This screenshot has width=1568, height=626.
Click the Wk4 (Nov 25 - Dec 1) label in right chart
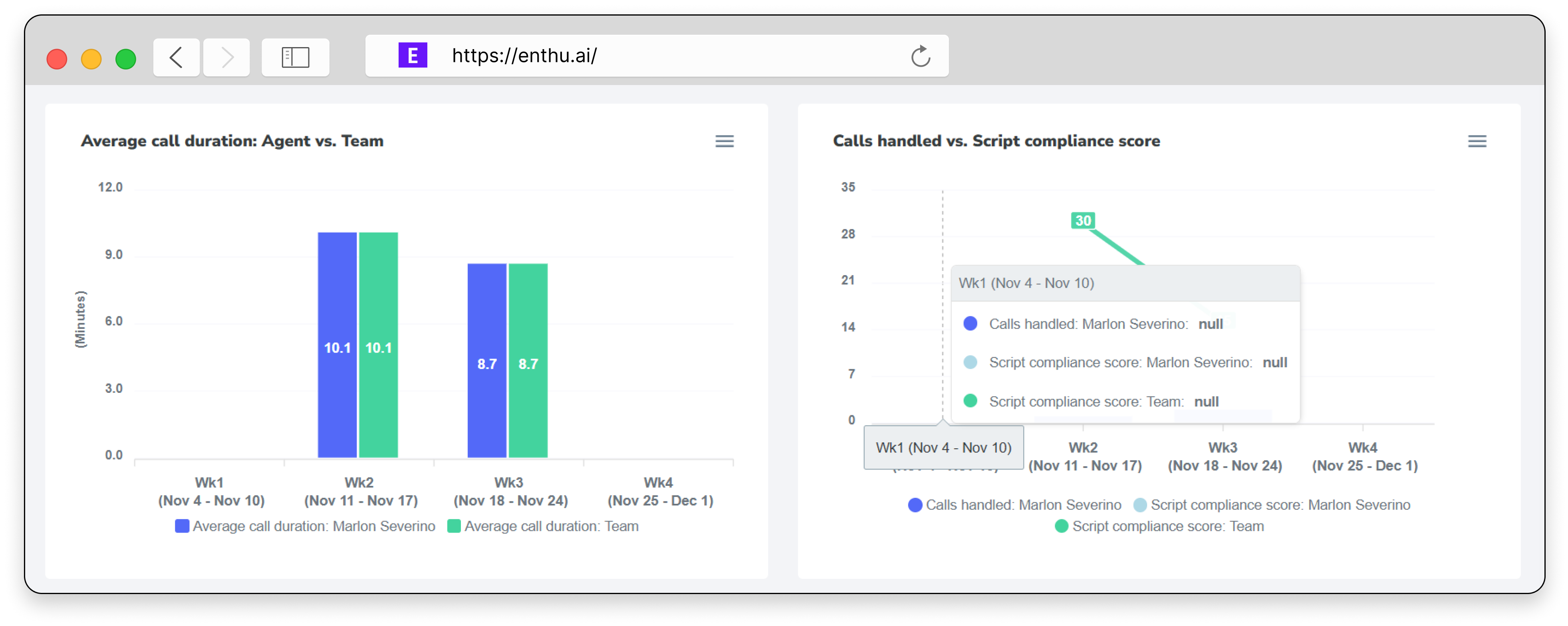point(1364,456)
